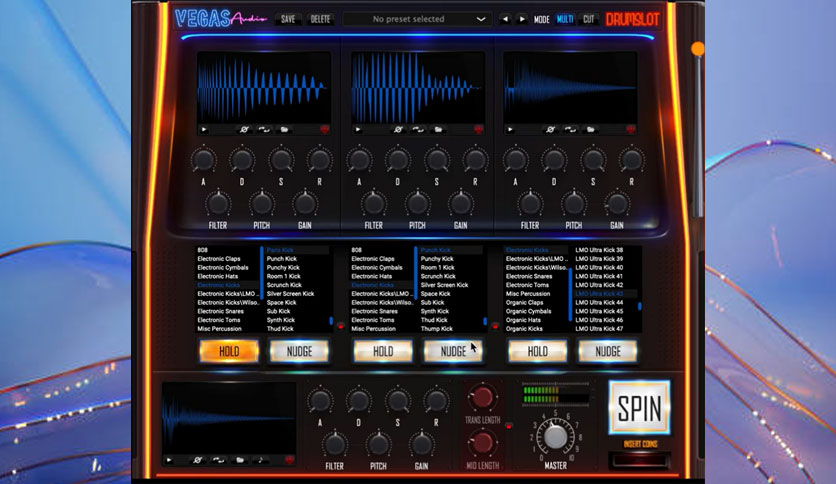Image resolution: width=836 pixels, height=484 pixels.
Task: Play the first slot's waveform sample
Action: point(204,130)
